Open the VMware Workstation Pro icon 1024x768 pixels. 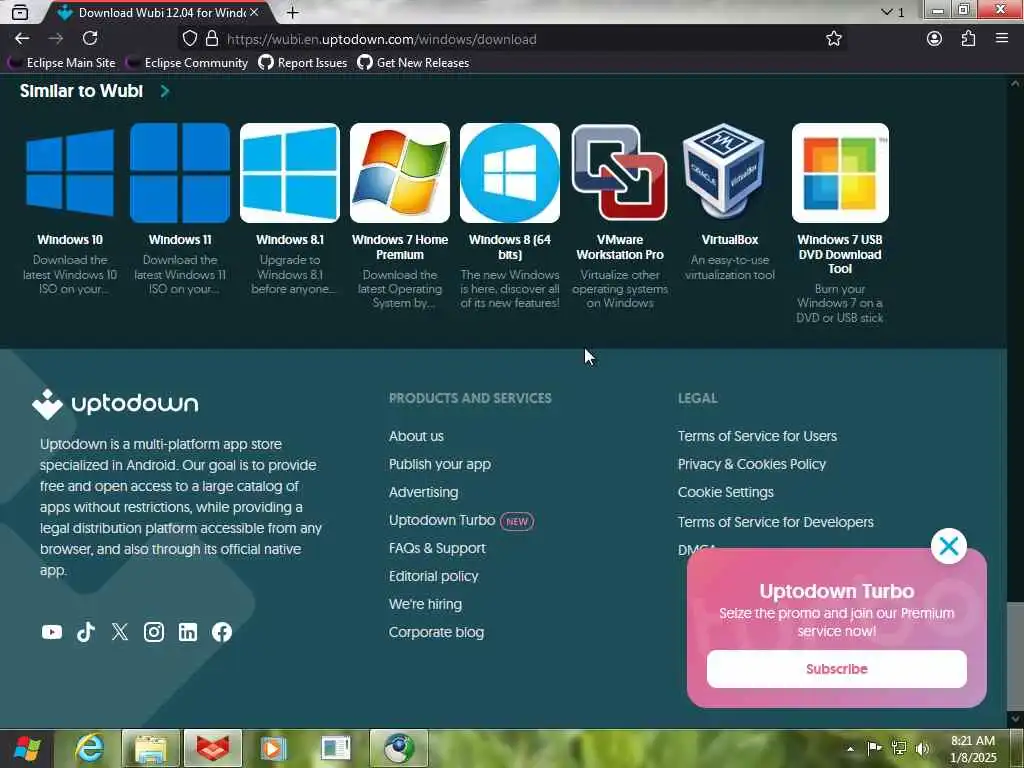(620, 173)
